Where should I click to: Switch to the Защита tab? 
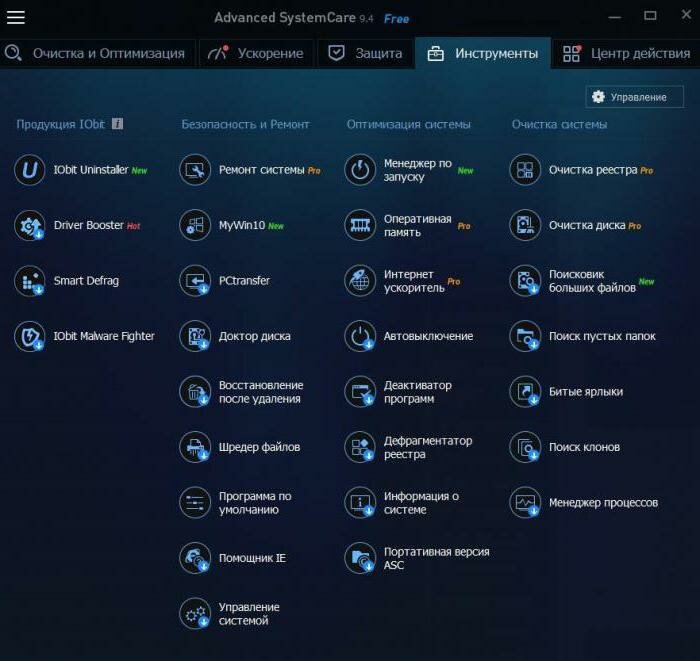coord(366,53)
